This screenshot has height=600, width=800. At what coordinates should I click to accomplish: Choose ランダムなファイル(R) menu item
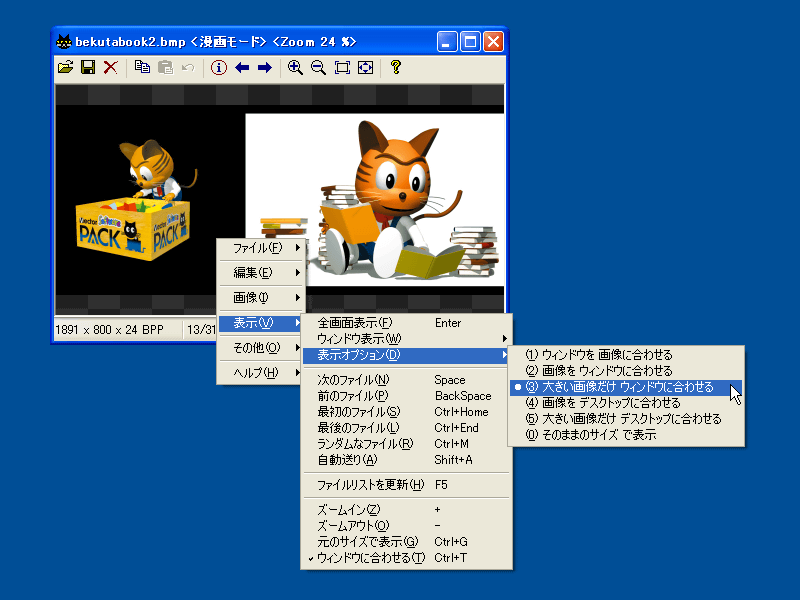407,444
